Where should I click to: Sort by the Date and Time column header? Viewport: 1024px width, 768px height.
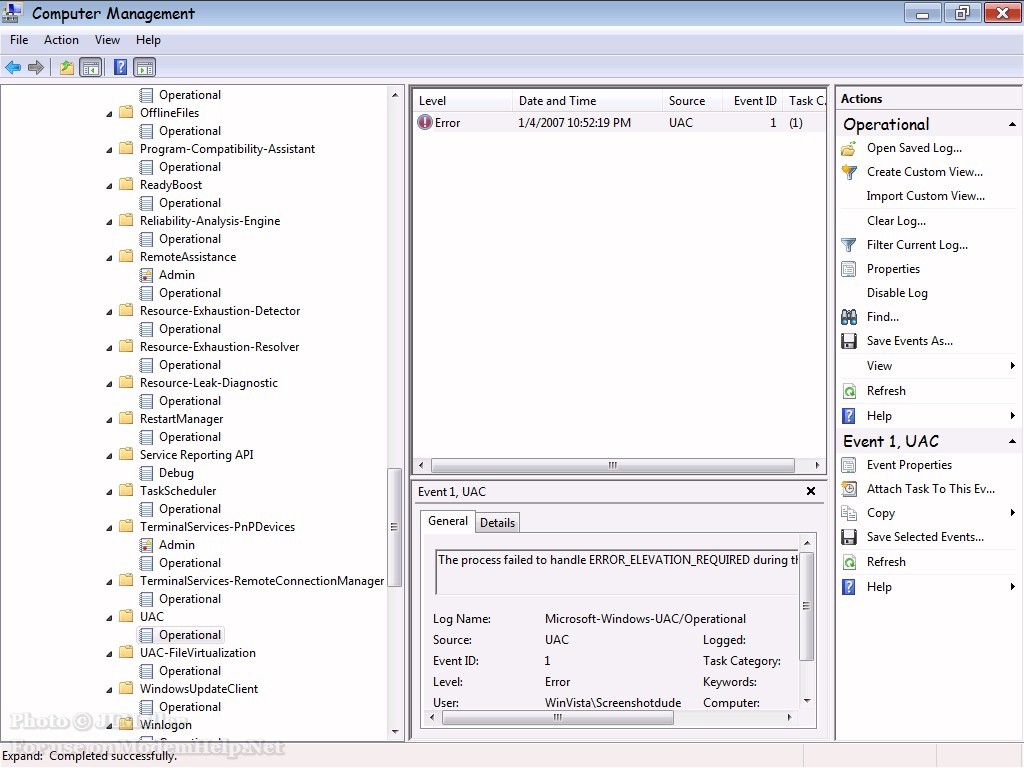[x=586, y=101]
